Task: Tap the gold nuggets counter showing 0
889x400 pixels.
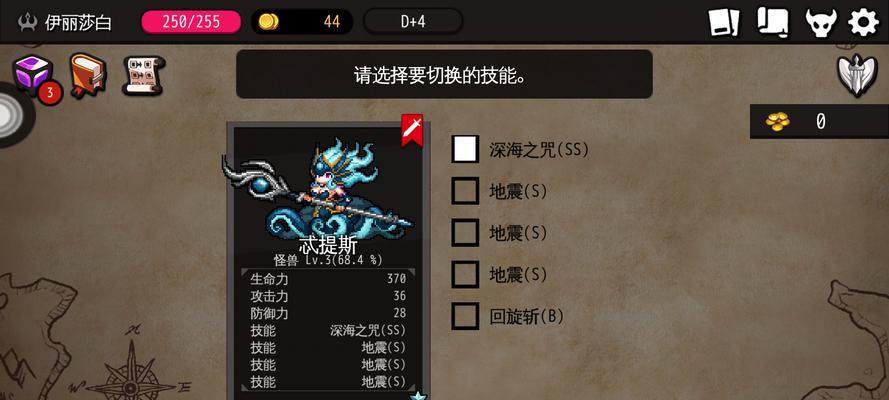Action: point(819,121)
